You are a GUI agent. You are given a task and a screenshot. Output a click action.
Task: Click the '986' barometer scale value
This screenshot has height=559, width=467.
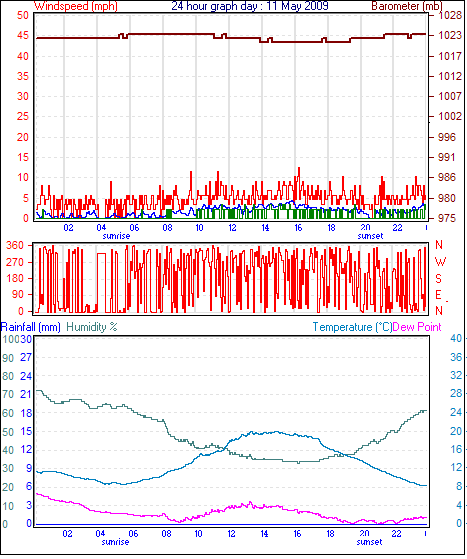(447, 177)
